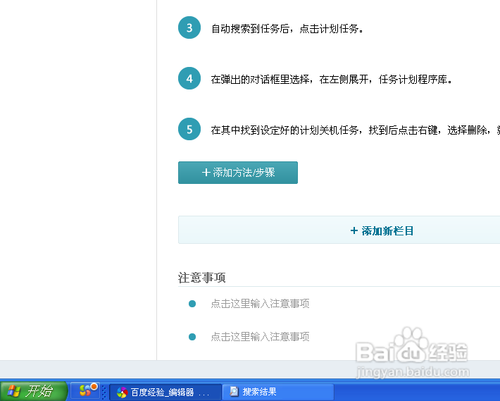The width and height of the screenshot is (500, 401).
Task: Click the 注意事项 section heading
Action: (x=202, y=277)
